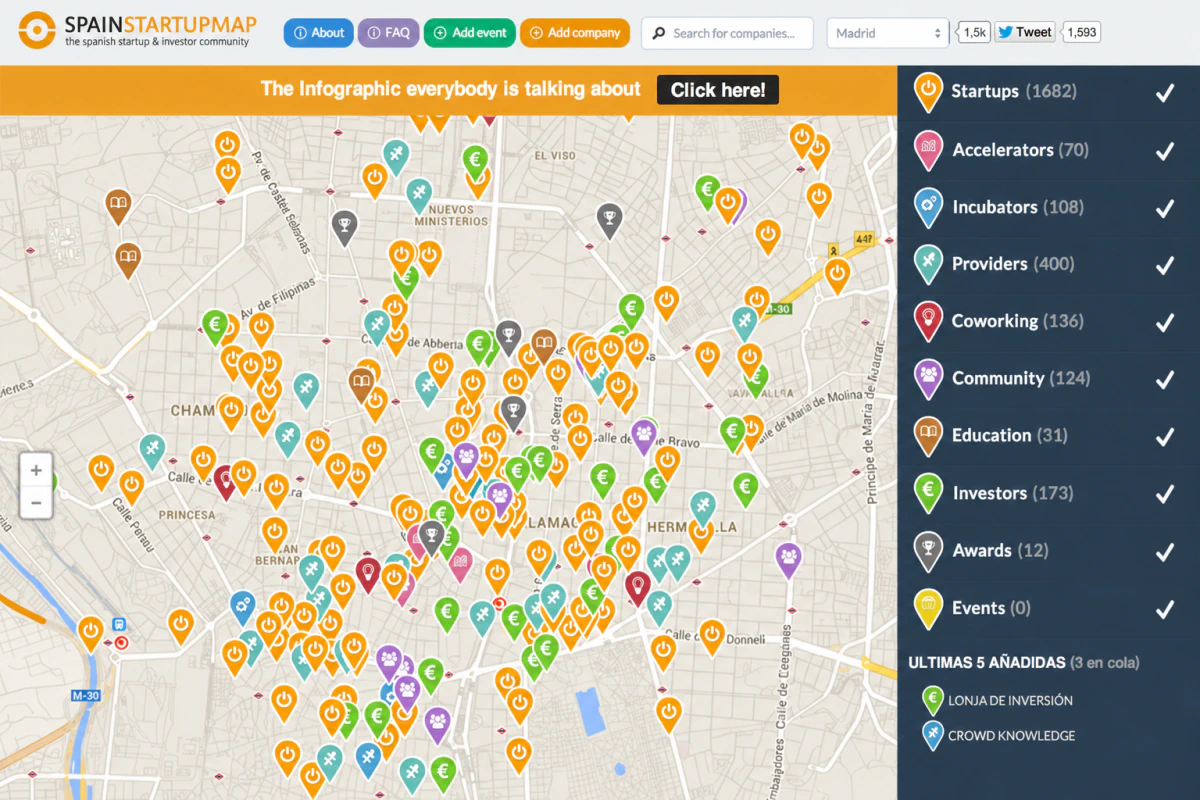The width and height of the screenshot is (1200, 800).
Task: Toggle the Startups checkmark
Action: [1164, 93]
